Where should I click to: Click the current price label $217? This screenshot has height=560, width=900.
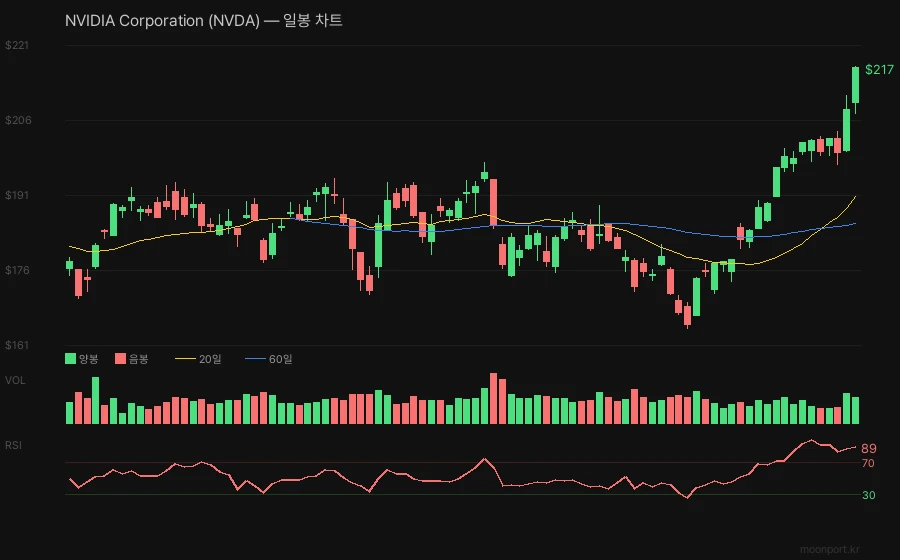pos(879,69)
